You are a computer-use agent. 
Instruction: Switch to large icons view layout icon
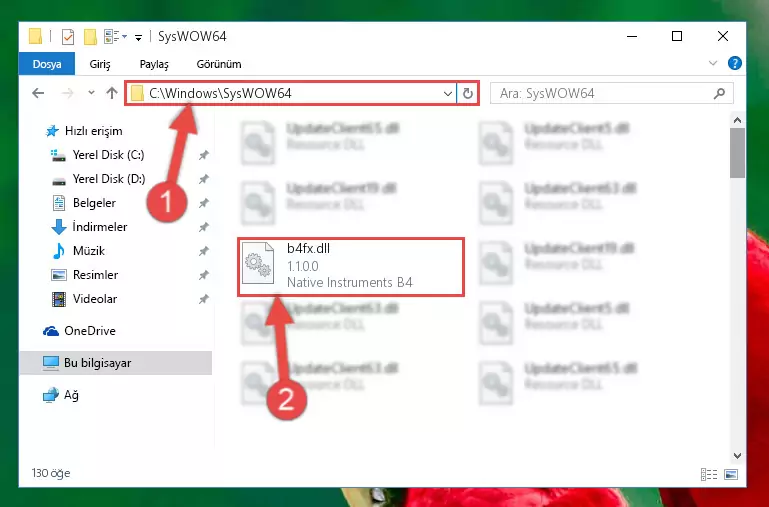731,474
